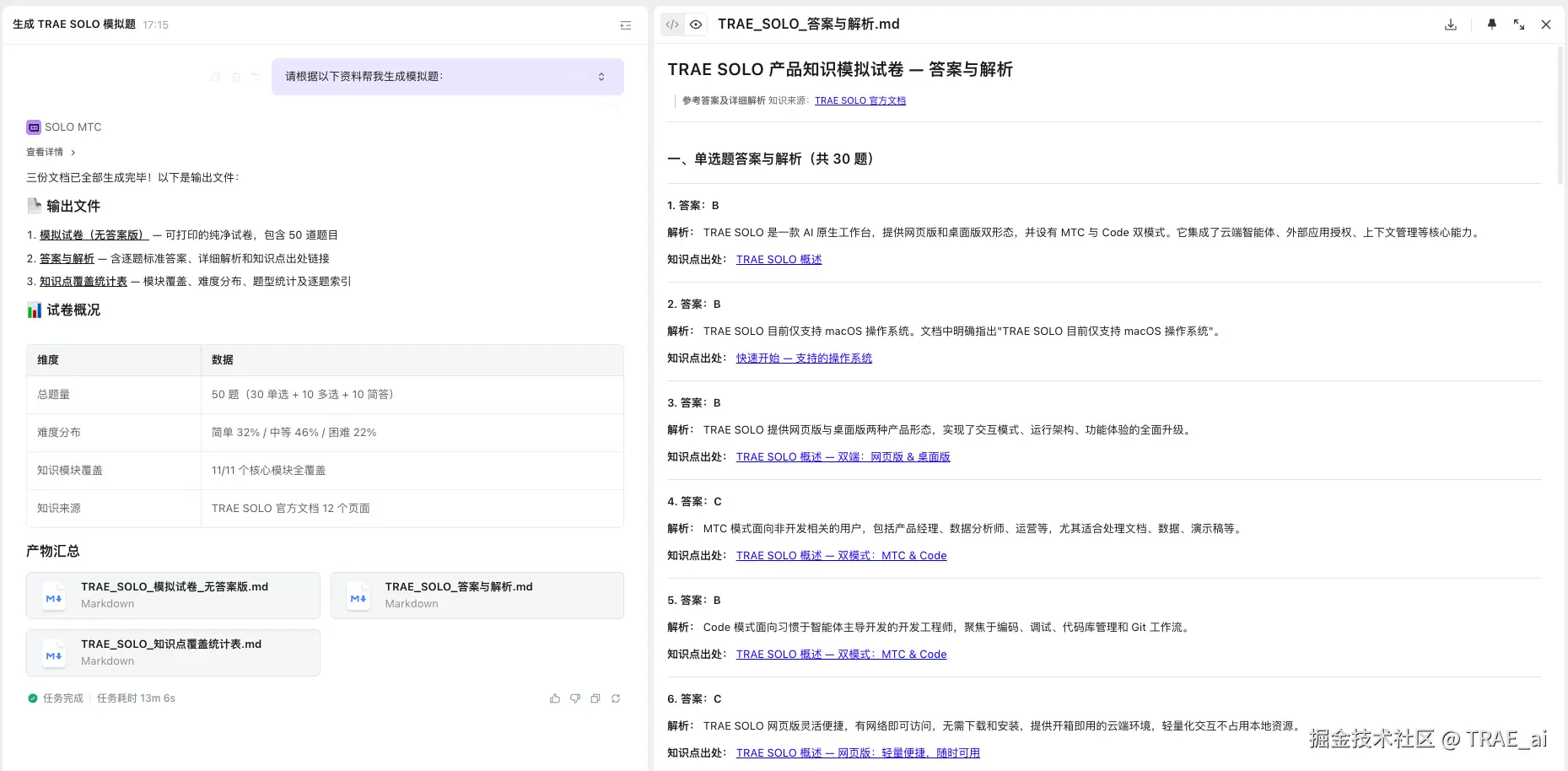
Task: Open 网页版：轻量便捷、随时可用 link
Action: [858, 753]
